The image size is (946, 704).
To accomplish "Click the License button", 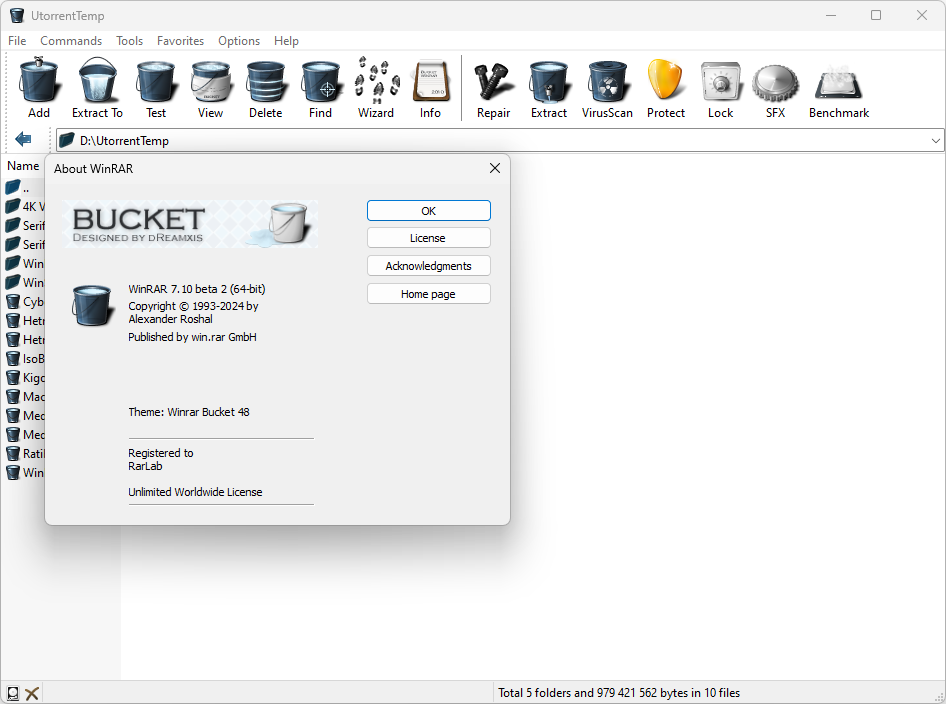I will [x=428, y=238].
